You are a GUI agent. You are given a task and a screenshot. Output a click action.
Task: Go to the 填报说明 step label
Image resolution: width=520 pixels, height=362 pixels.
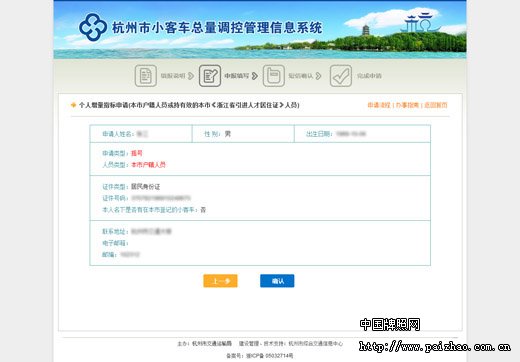(x=173, y=76)
